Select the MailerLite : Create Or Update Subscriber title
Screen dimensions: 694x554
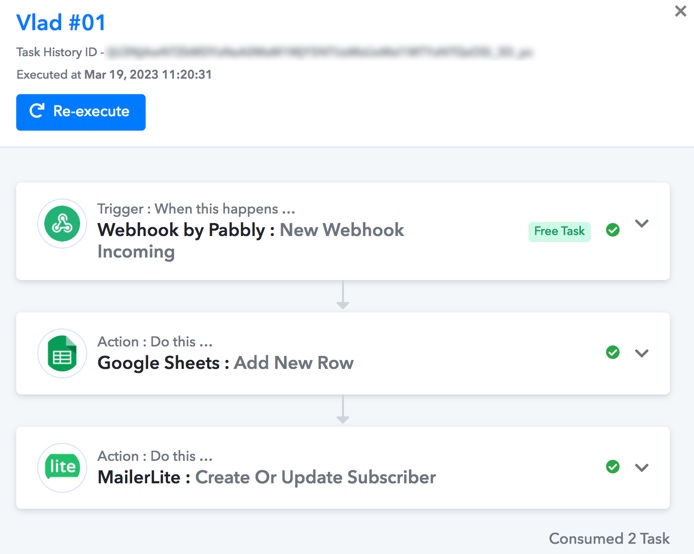point(266,477)
